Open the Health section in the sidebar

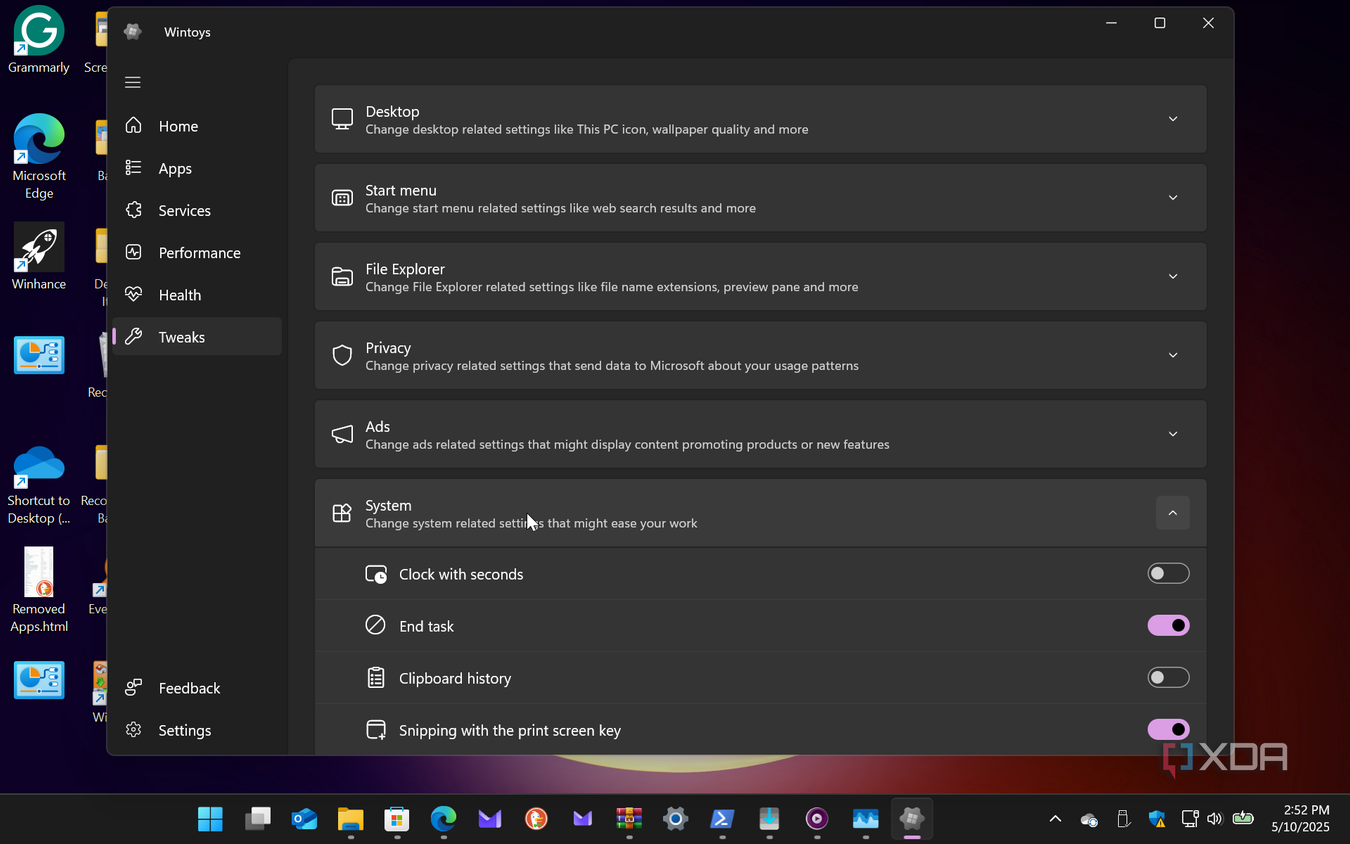pos(197,294)
